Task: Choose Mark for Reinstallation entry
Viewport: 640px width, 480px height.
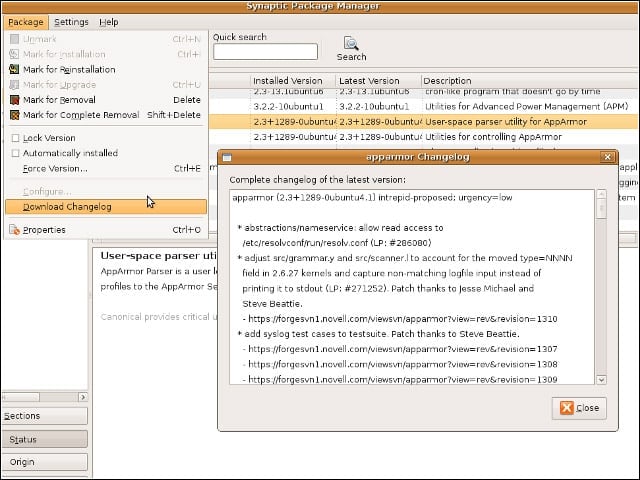Action: [x=105, y=69]
